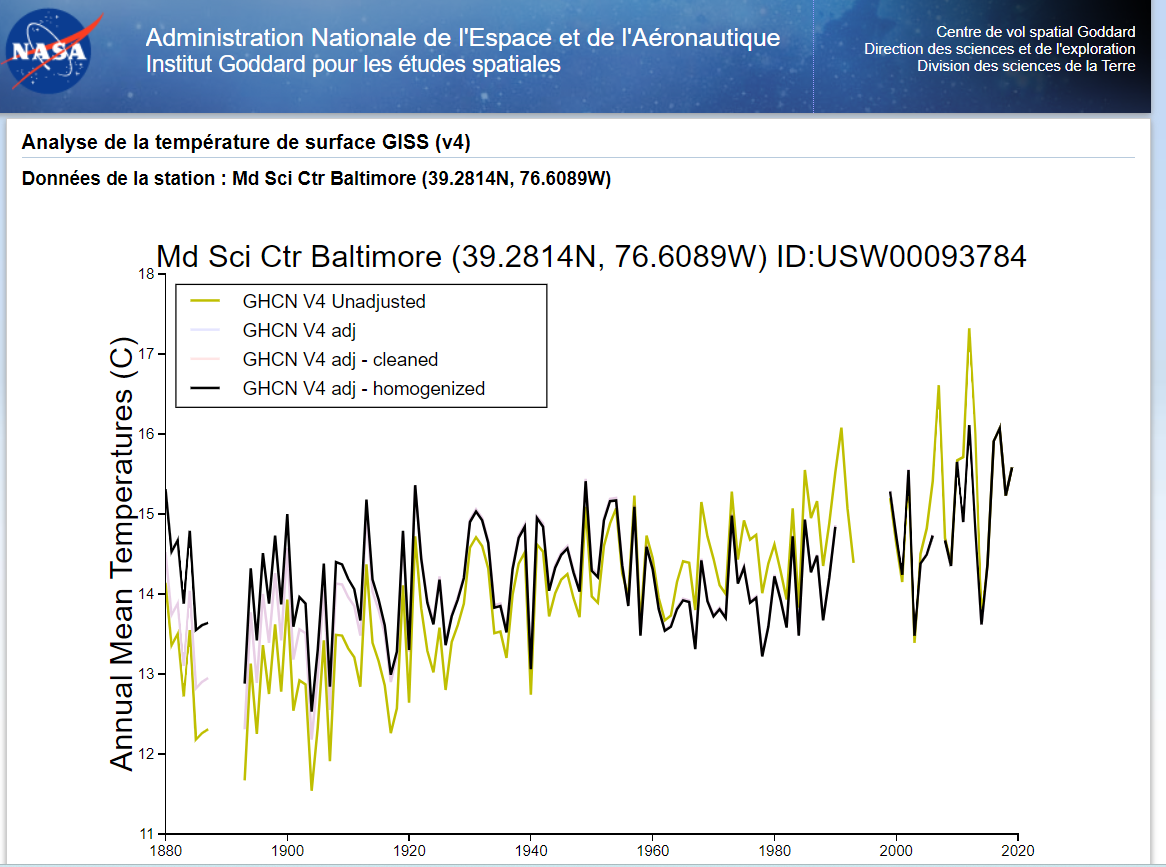
Task: Click the highest unadjusted peak above 17 °C
Action: [x=969, y=329]
